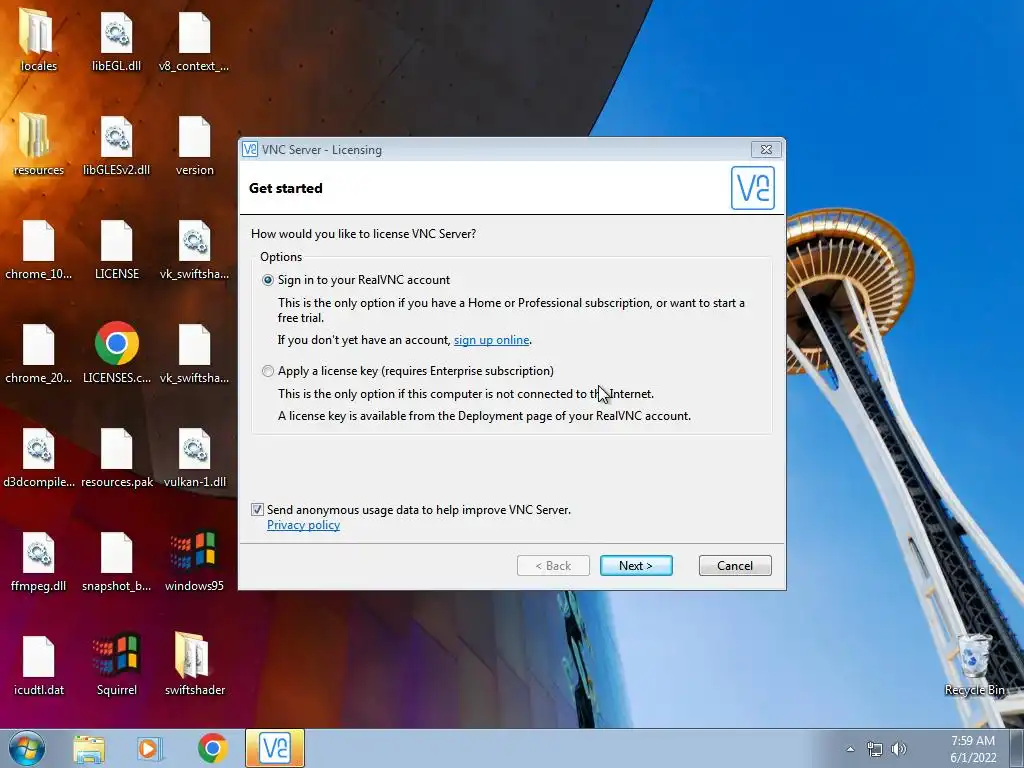Open the Windows Start menu

pos(27,748)
